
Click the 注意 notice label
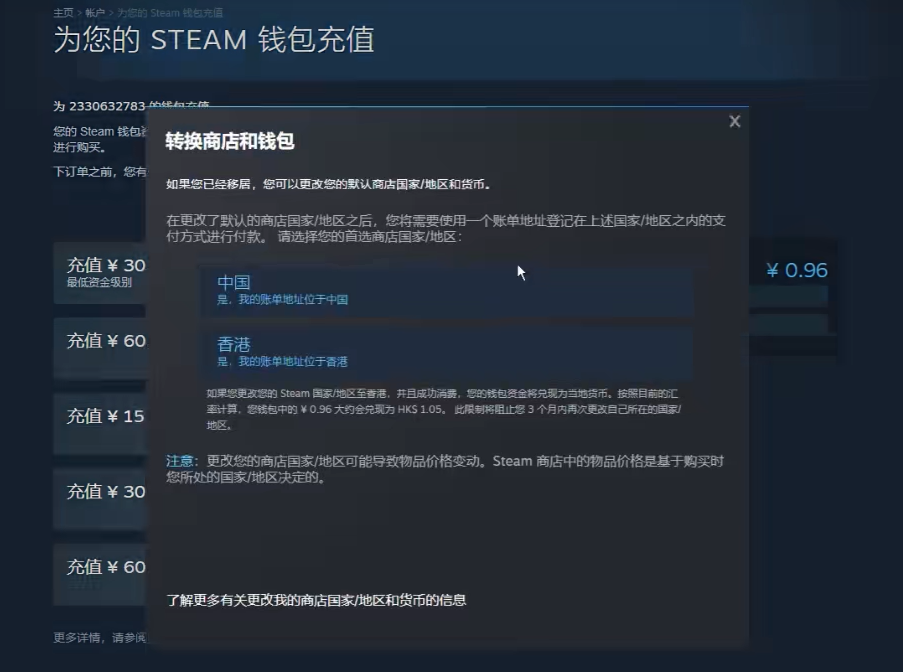[x=179, y=461]
